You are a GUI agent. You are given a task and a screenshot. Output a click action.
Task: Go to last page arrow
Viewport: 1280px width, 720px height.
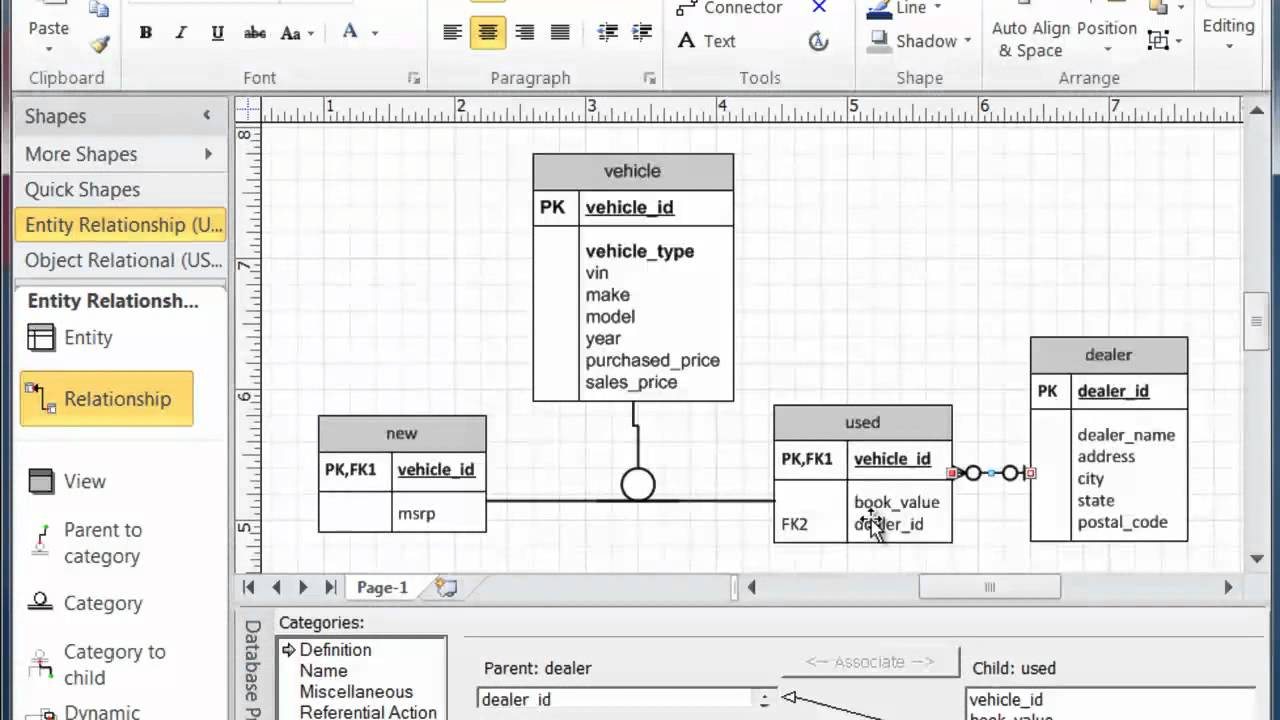[330, 587]
